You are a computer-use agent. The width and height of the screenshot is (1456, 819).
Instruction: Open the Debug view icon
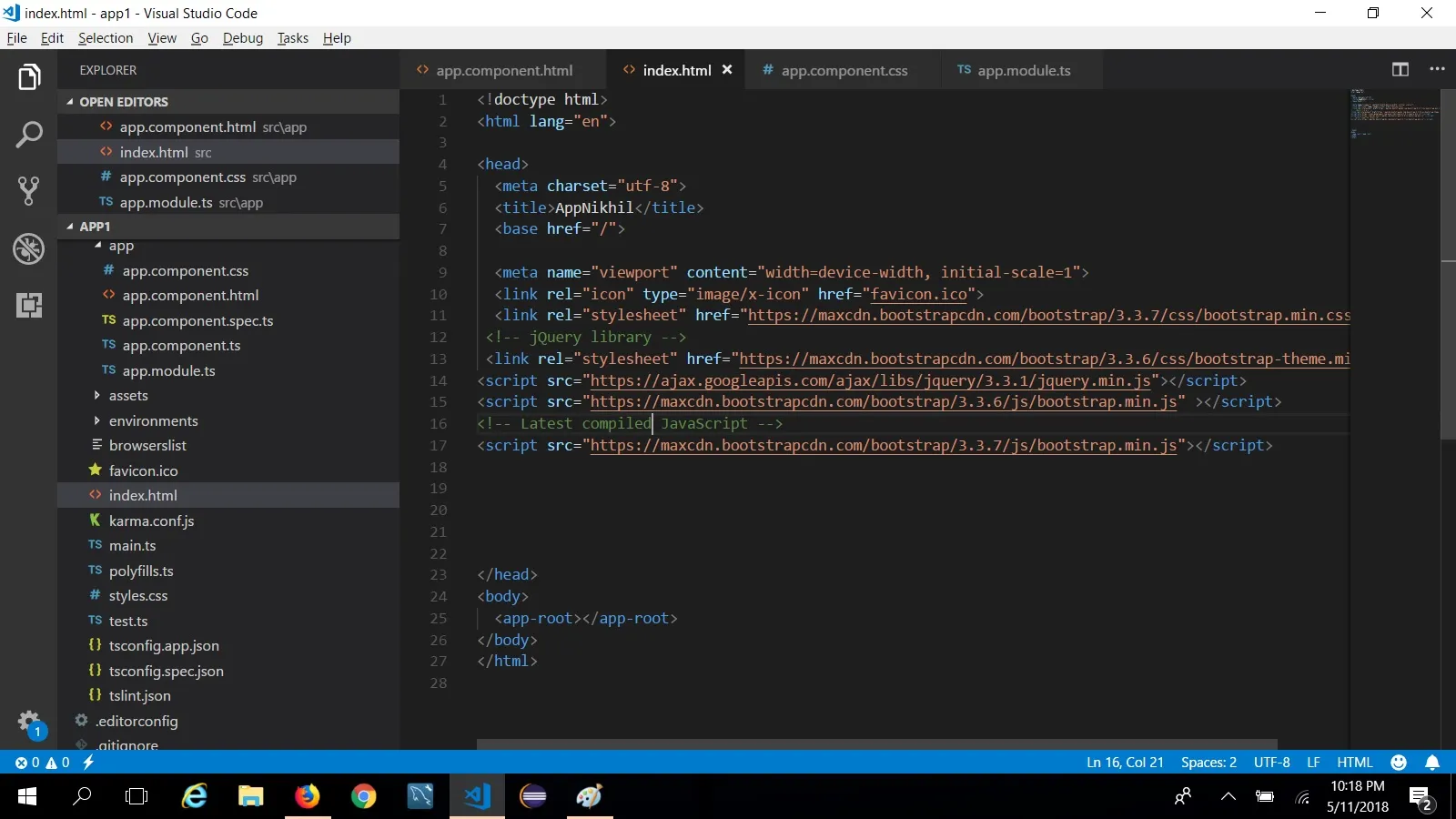click(x=29, y=248)
